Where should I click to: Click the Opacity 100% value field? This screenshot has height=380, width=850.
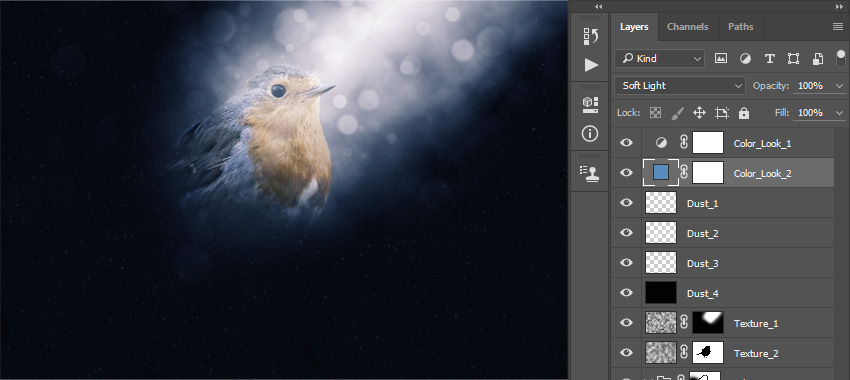coord(812,86)
